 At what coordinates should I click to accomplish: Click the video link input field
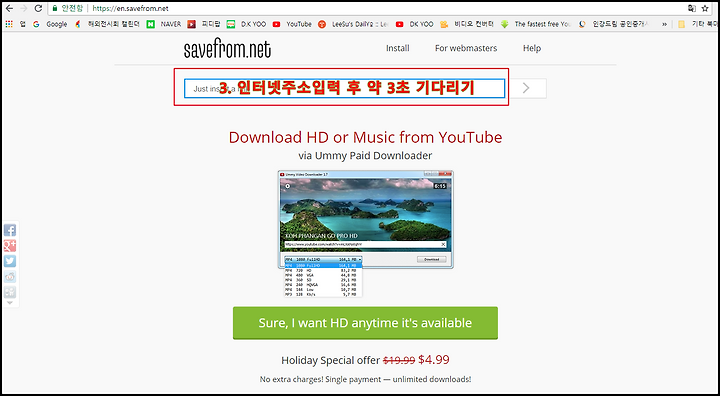point(344,88)
